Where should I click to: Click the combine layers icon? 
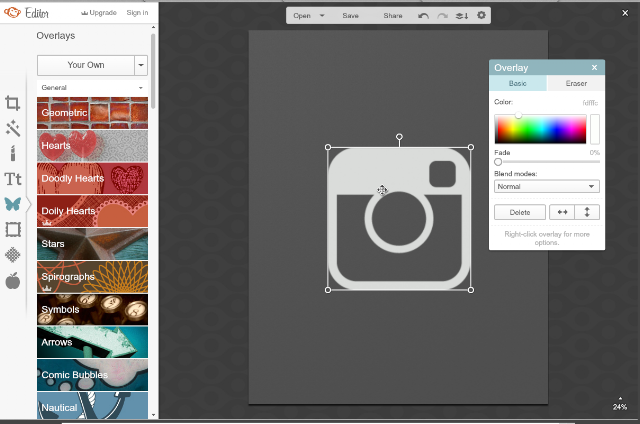tap(462, 16)
